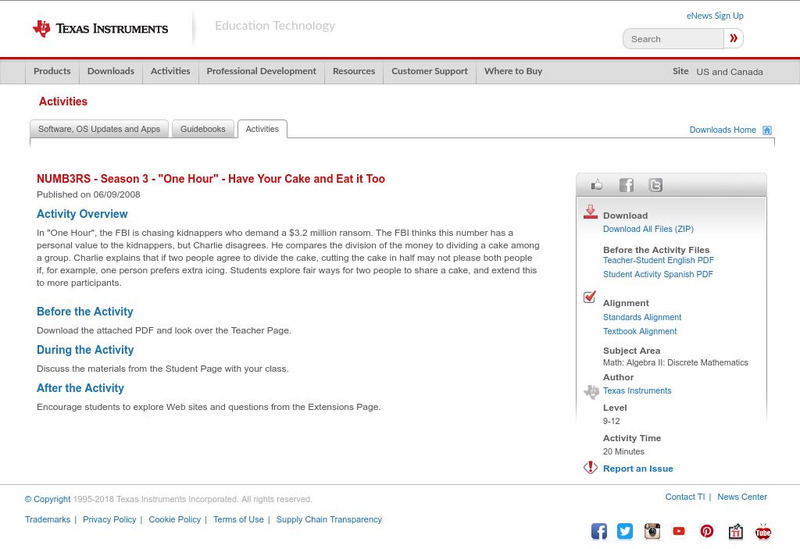Click the Report an Issue link
The image size is (800, 549).
(638, 469)
